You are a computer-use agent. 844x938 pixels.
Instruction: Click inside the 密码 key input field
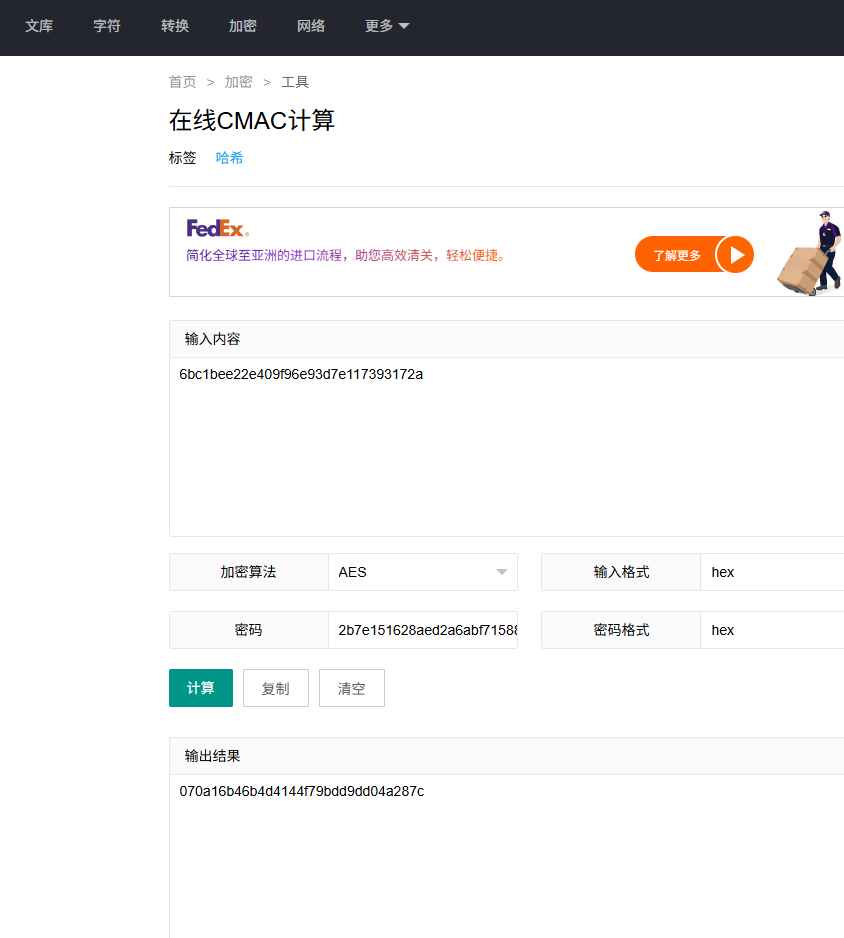click(422, 630)
